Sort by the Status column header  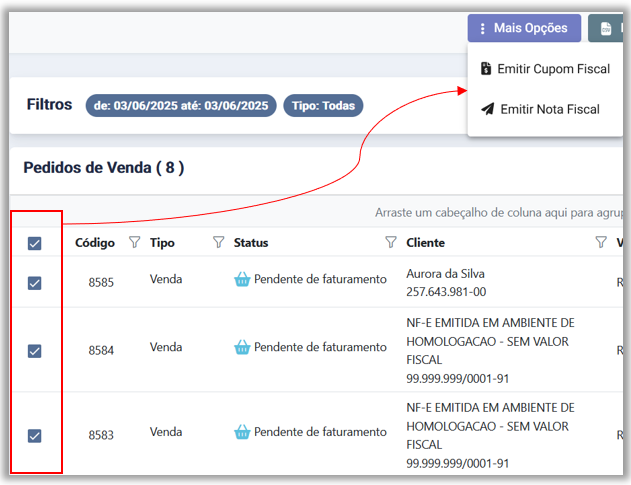251,242
